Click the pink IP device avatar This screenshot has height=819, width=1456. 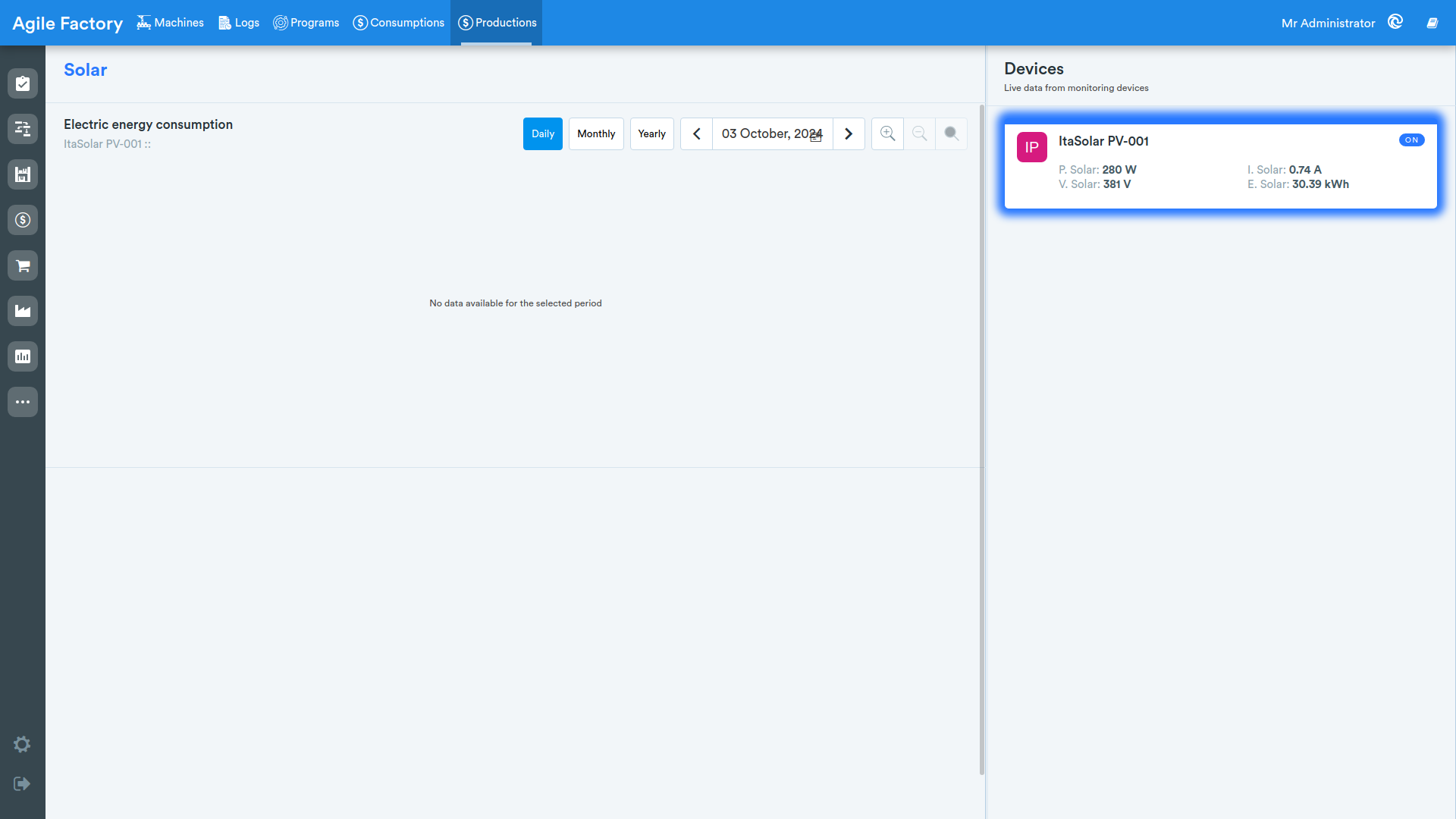pyautogui.click(x=1031, y=147)
